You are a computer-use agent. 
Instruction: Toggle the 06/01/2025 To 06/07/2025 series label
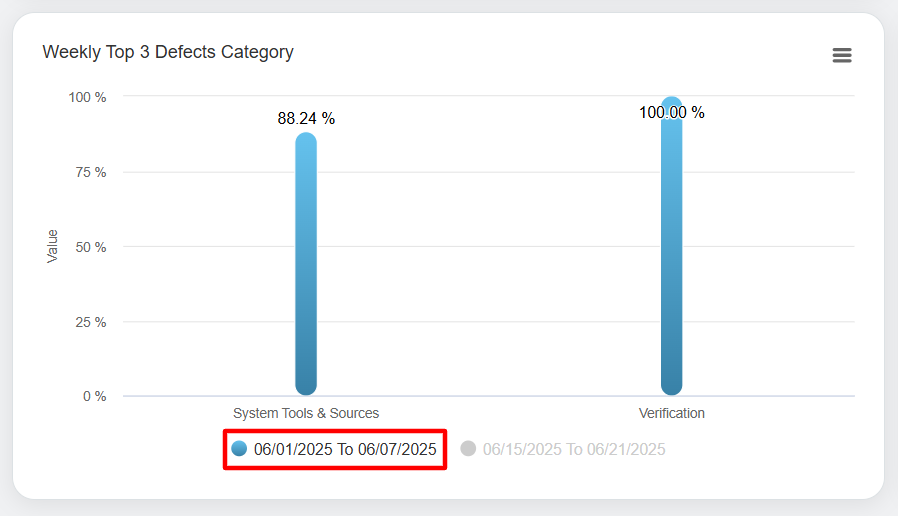[345, 450]
